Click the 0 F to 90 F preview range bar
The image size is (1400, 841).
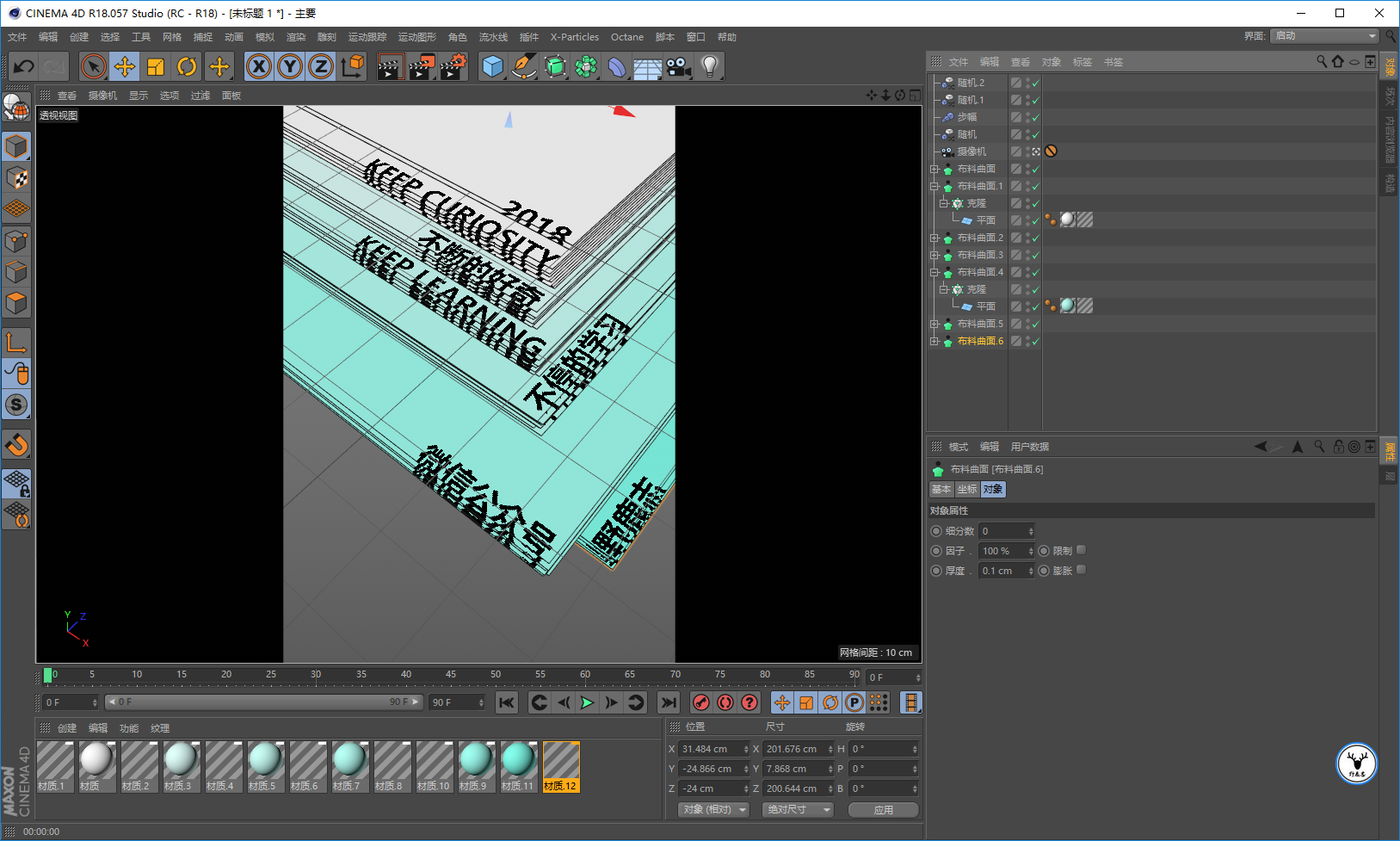tap(263, 702)
